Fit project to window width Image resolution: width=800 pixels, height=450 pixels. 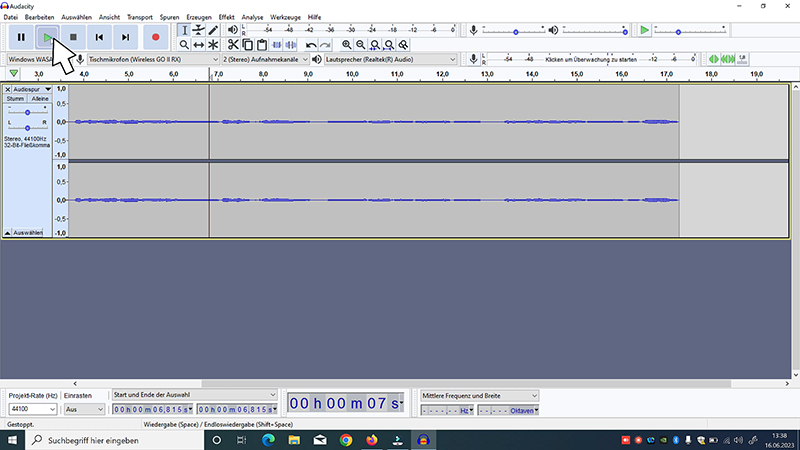(389, 45)
